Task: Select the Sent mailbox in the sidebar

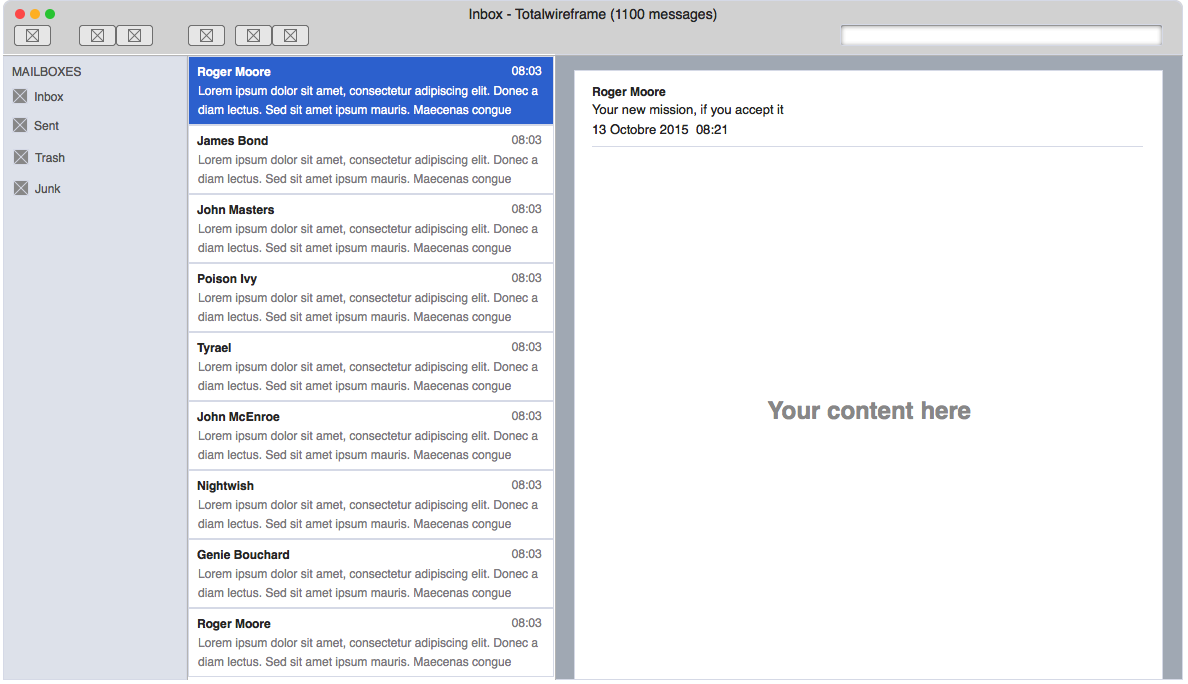Action: pos(46,126)
